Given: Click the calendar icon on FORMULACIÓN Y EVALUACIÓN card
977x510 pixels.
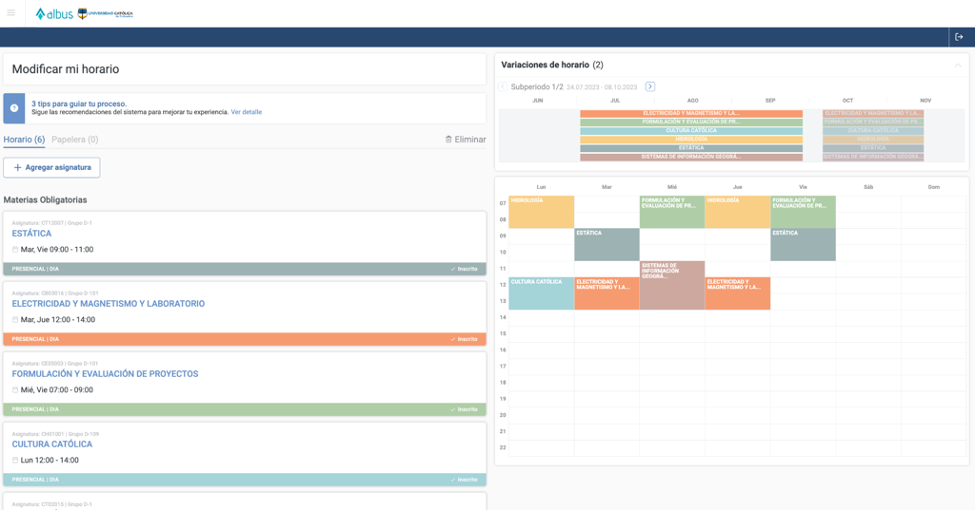Looking at the screenshot, I should (x=15, y=390).
